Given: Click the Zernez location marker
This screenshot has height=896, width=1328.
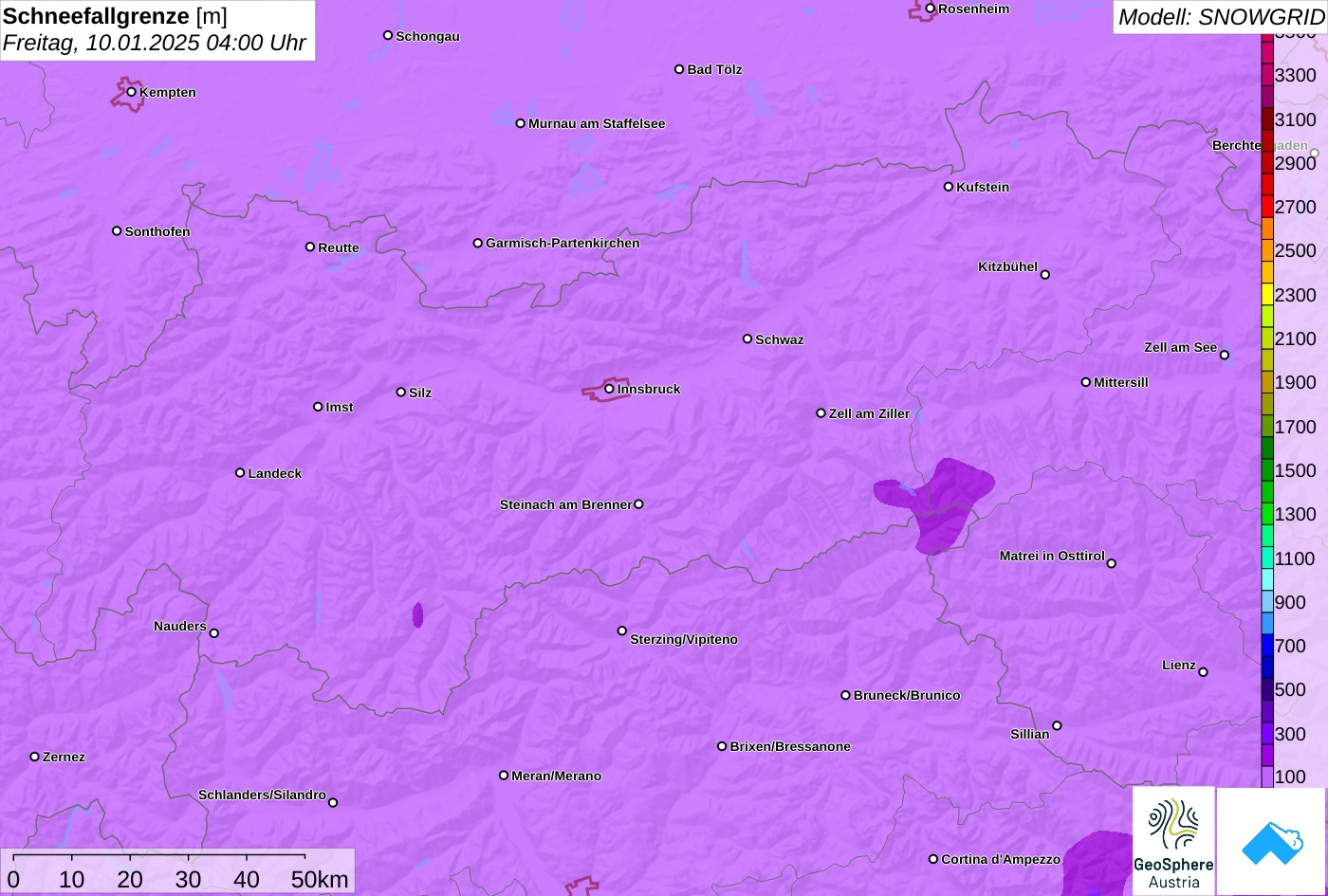Looking at the screenshot, I should (35, 757).
